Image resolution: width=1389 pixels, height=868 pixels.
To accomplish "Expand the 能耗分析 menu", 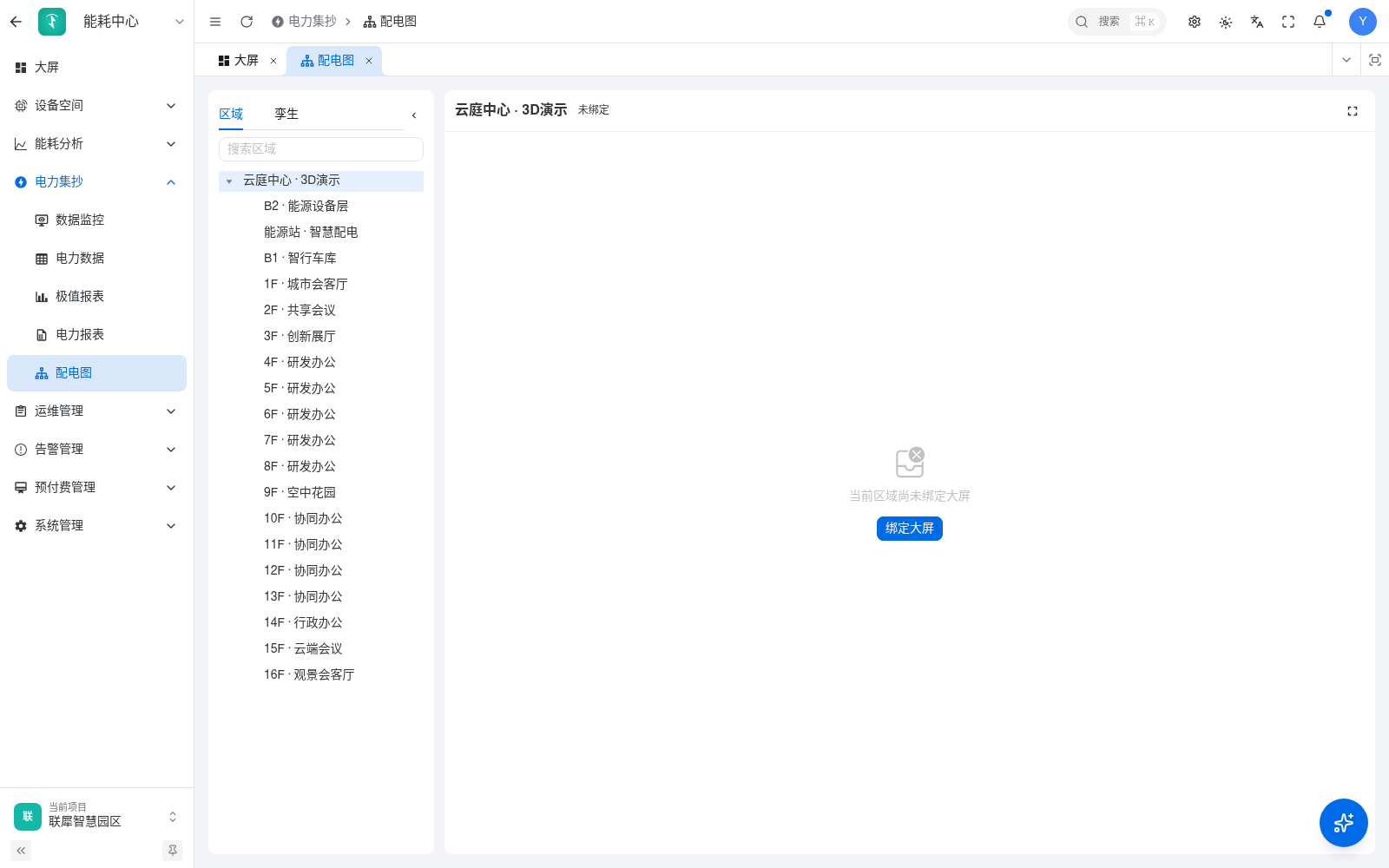I will pyautogui.click(x=96, y=143).
